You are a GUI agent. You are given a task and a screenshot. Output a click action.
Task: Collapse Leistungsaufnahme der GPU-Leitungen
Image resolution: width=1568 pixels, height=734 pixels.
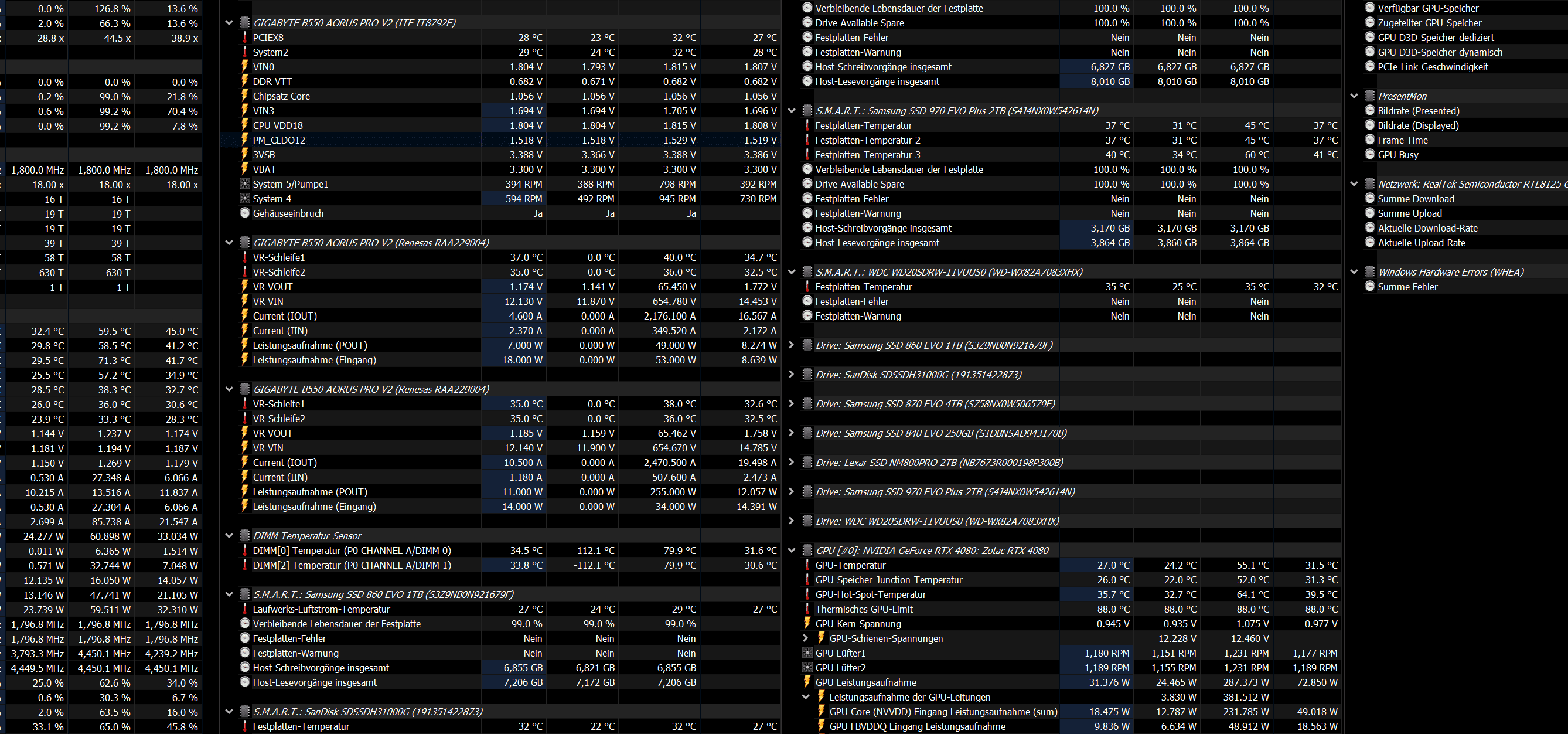805,697
